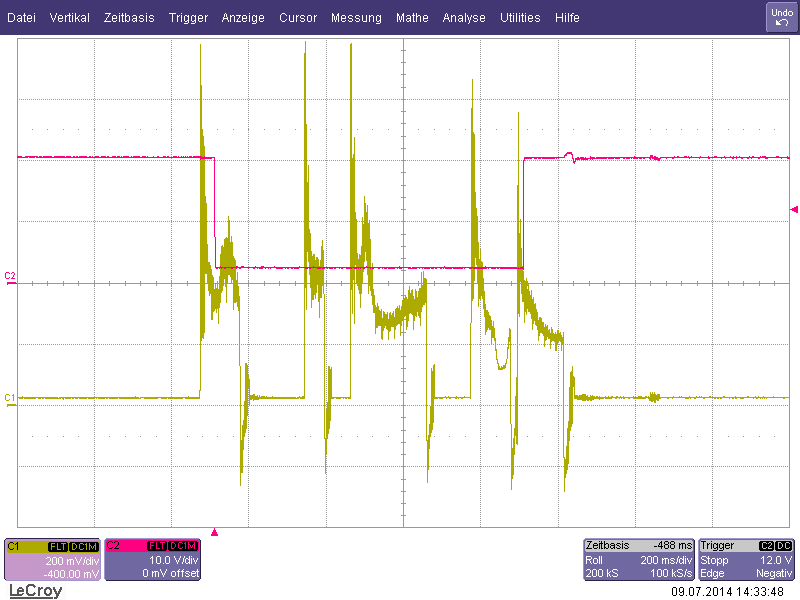Image resolution: width=800 pixels, height=600 pixels.
Task: Click the 0 mV offset value
Action: (x=170, y=573)
